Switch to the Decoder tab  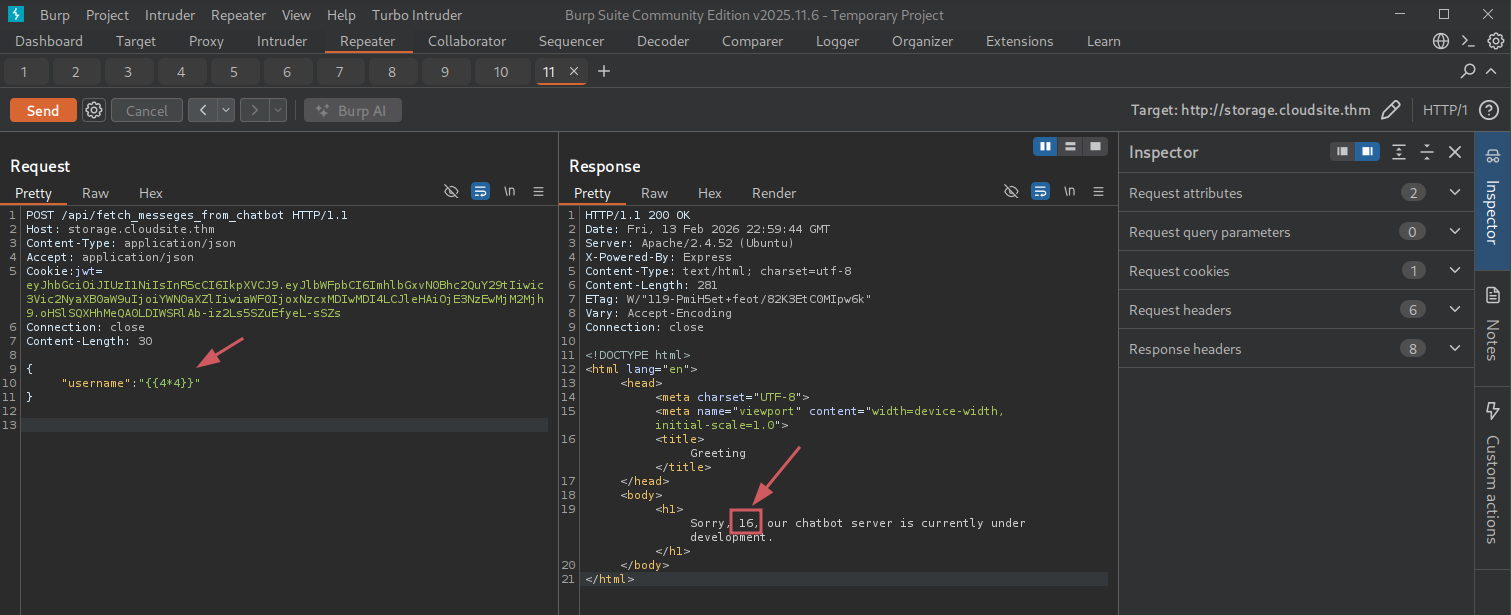coord(663,41)
